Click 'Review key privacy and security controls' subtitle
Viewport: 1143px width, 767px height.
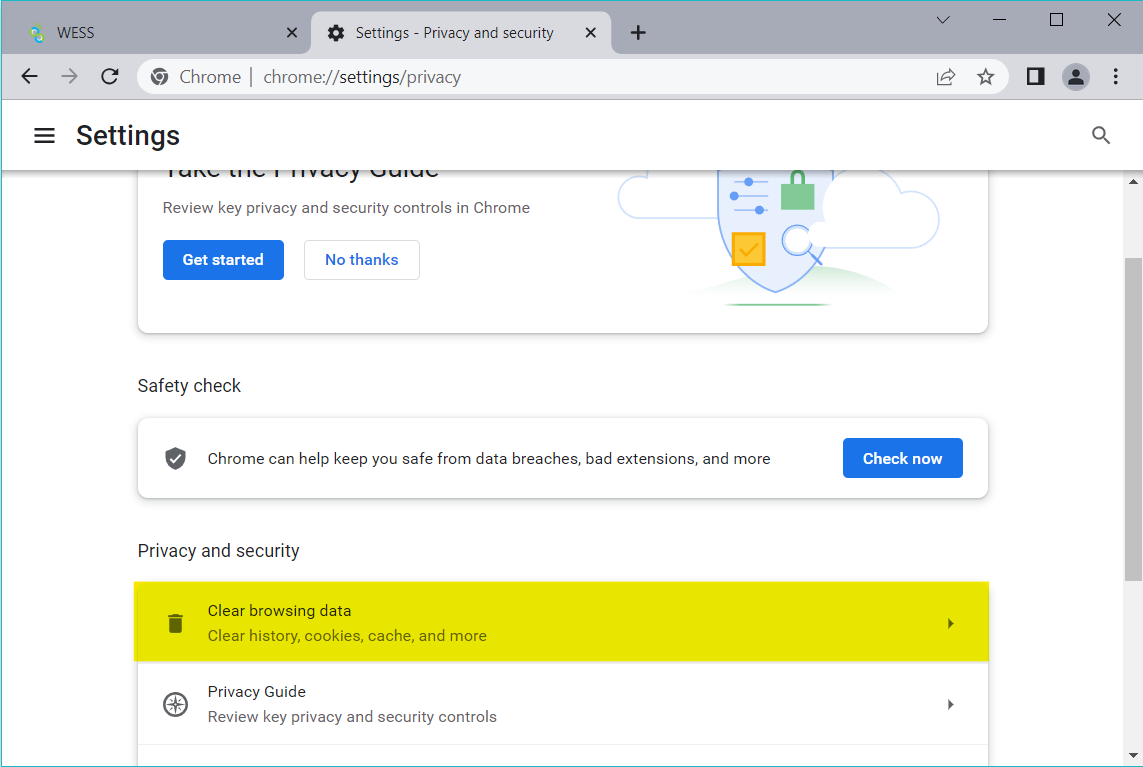point(352,717)
